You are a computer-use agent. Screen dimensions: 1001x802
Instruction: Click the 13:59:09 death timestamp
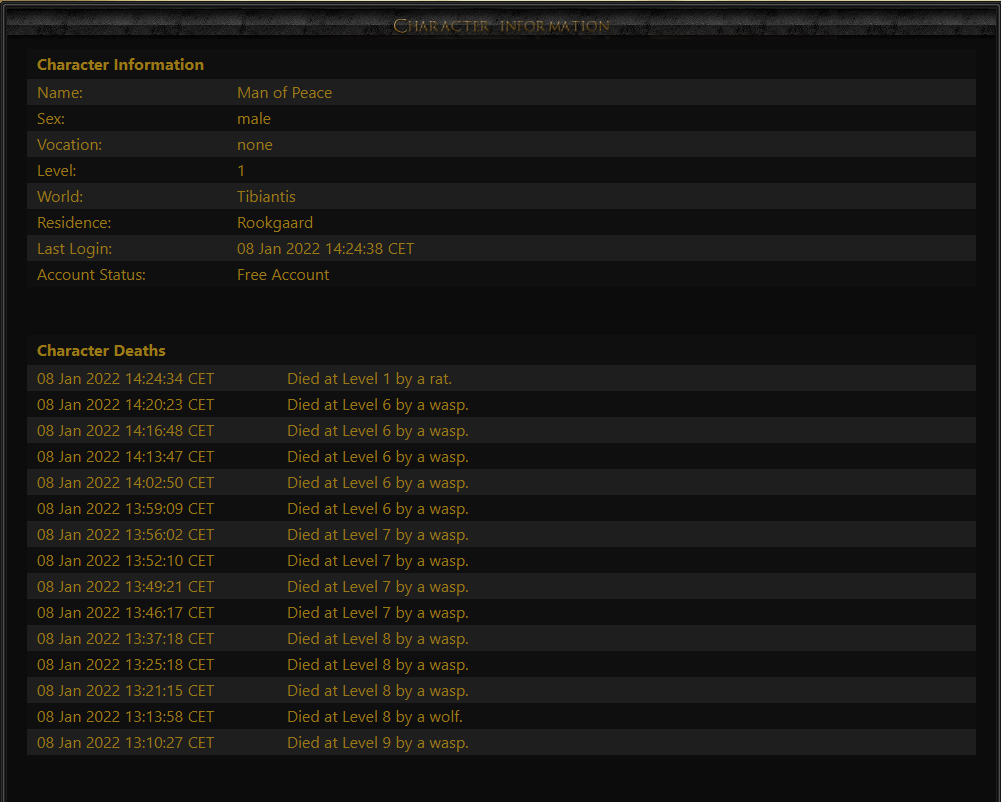125,509
